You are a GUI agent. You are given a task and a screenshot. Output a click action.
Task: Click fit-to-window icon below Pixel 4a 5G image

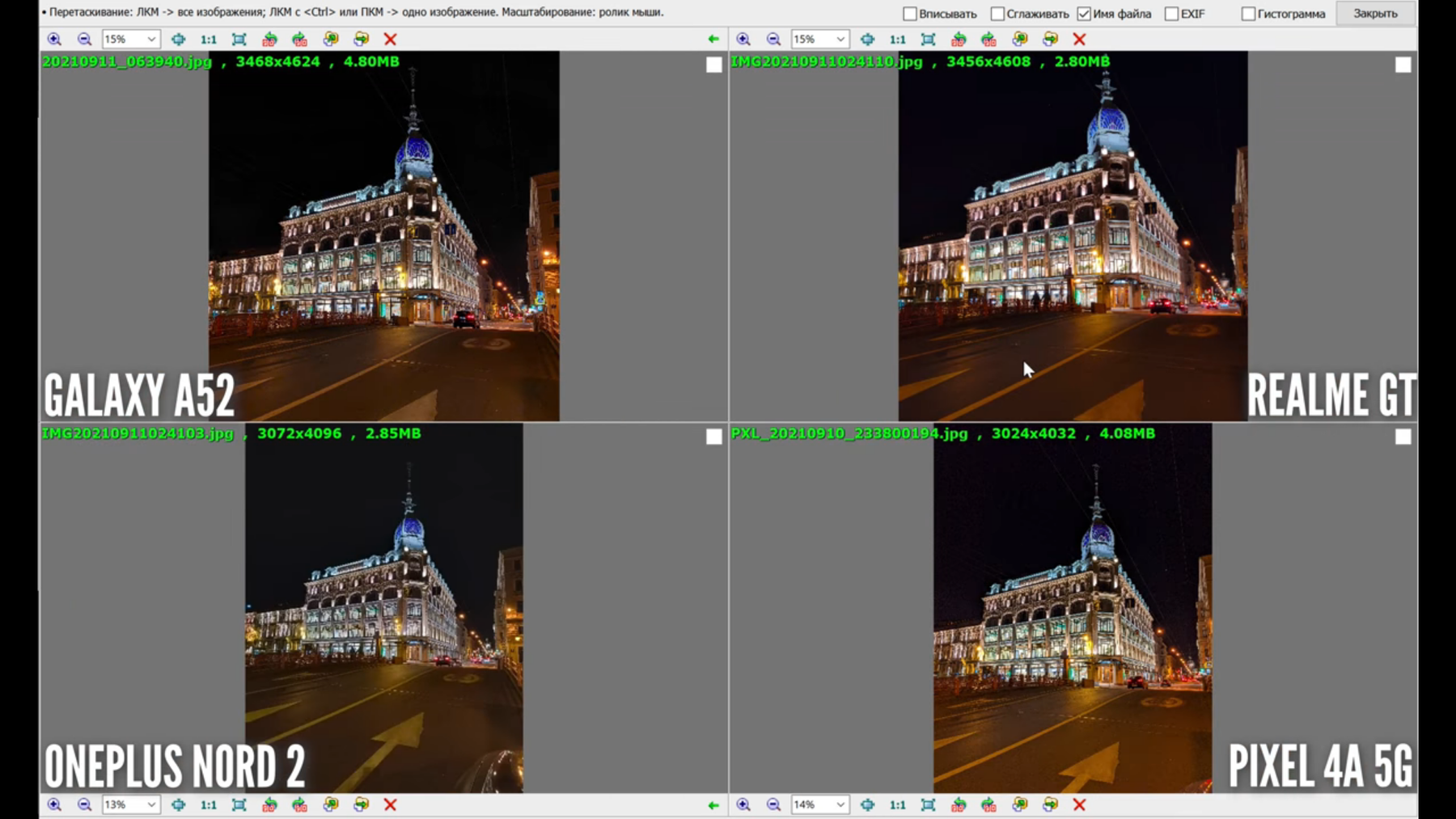(x=928, y=804)
